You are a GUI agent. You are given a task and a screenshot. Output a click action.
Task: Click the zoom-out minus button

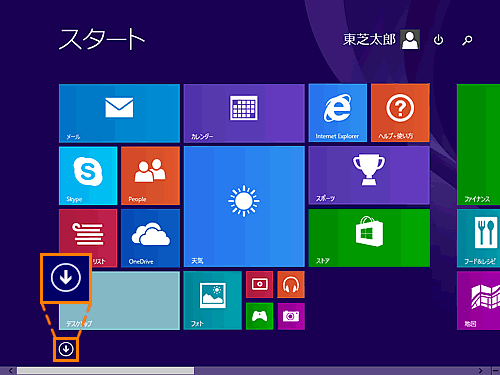point(496,370)
